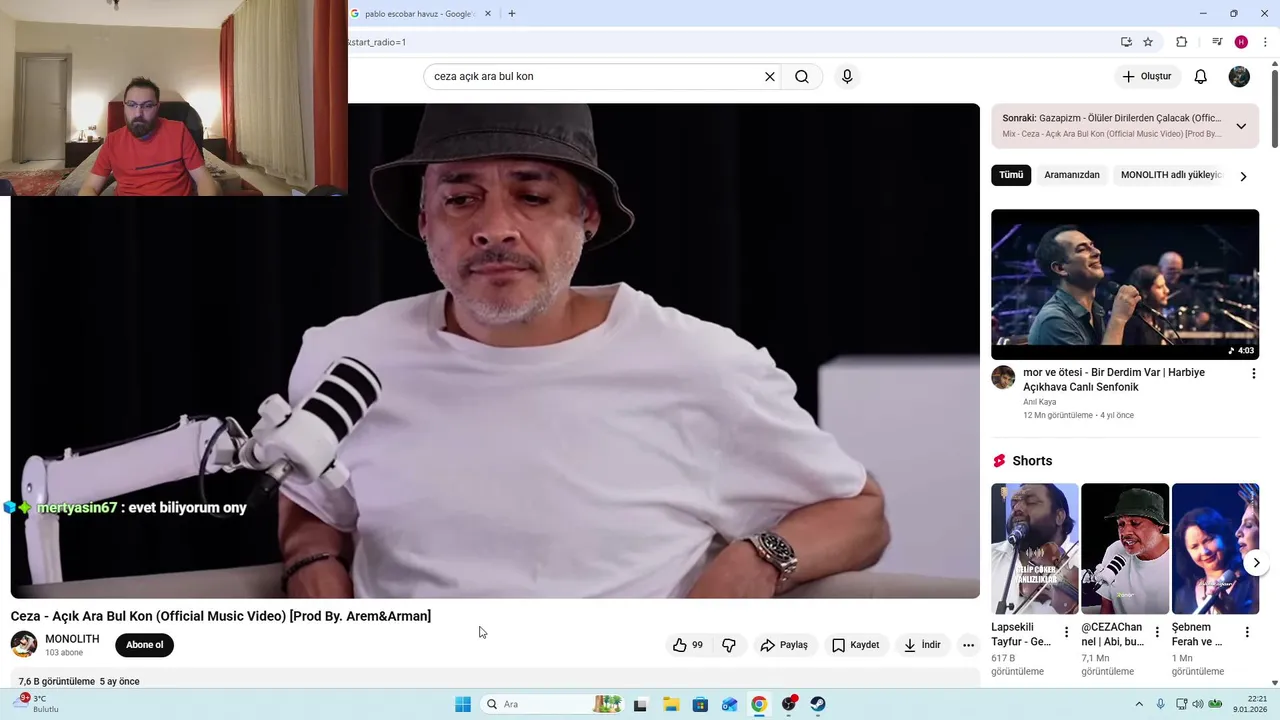
Task: Open menu for @CEZAChannel short
Action: pyautogui.click(x=1157, y=632)
